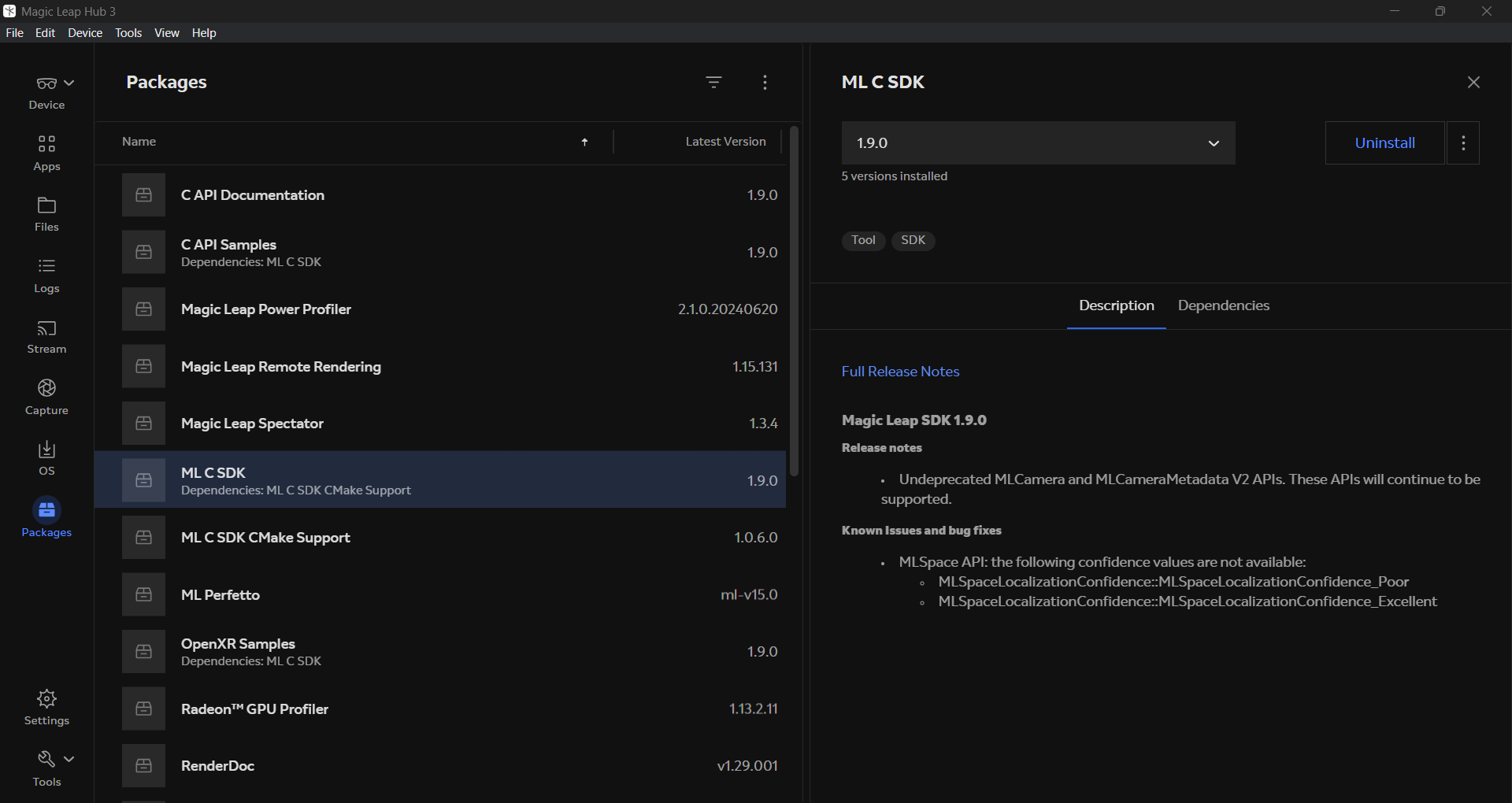Open the Stream view
Image resolution: width=1512 pixels, height=803 pixels.
point(46,336)
